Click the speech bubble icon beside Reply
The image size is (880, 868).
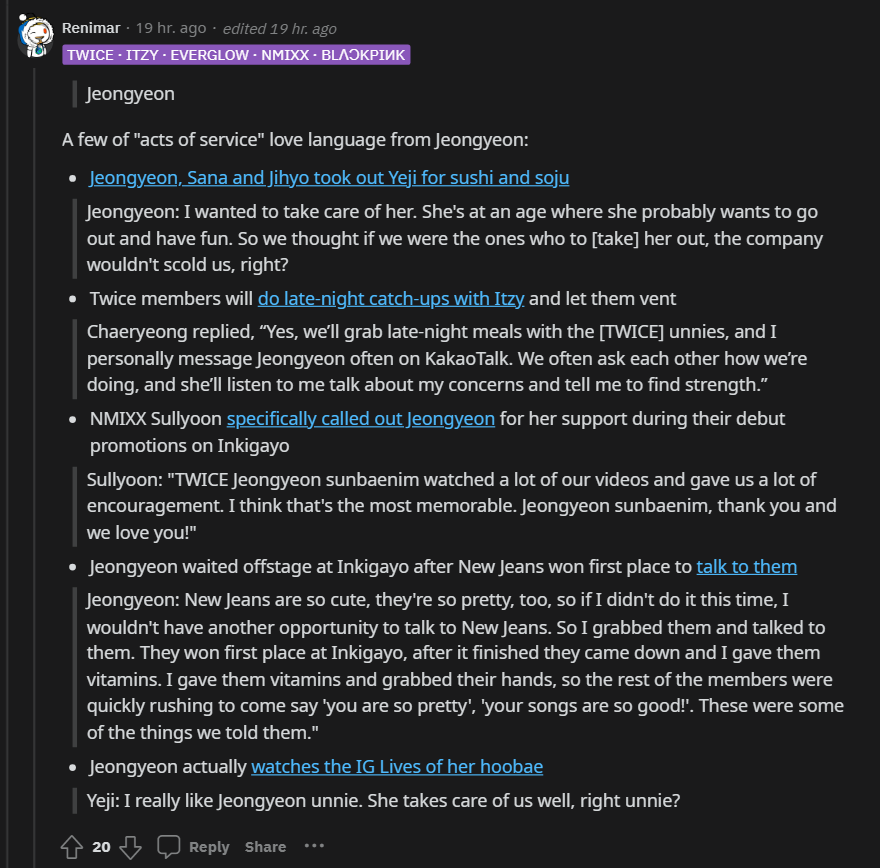[x=169, y=847]
